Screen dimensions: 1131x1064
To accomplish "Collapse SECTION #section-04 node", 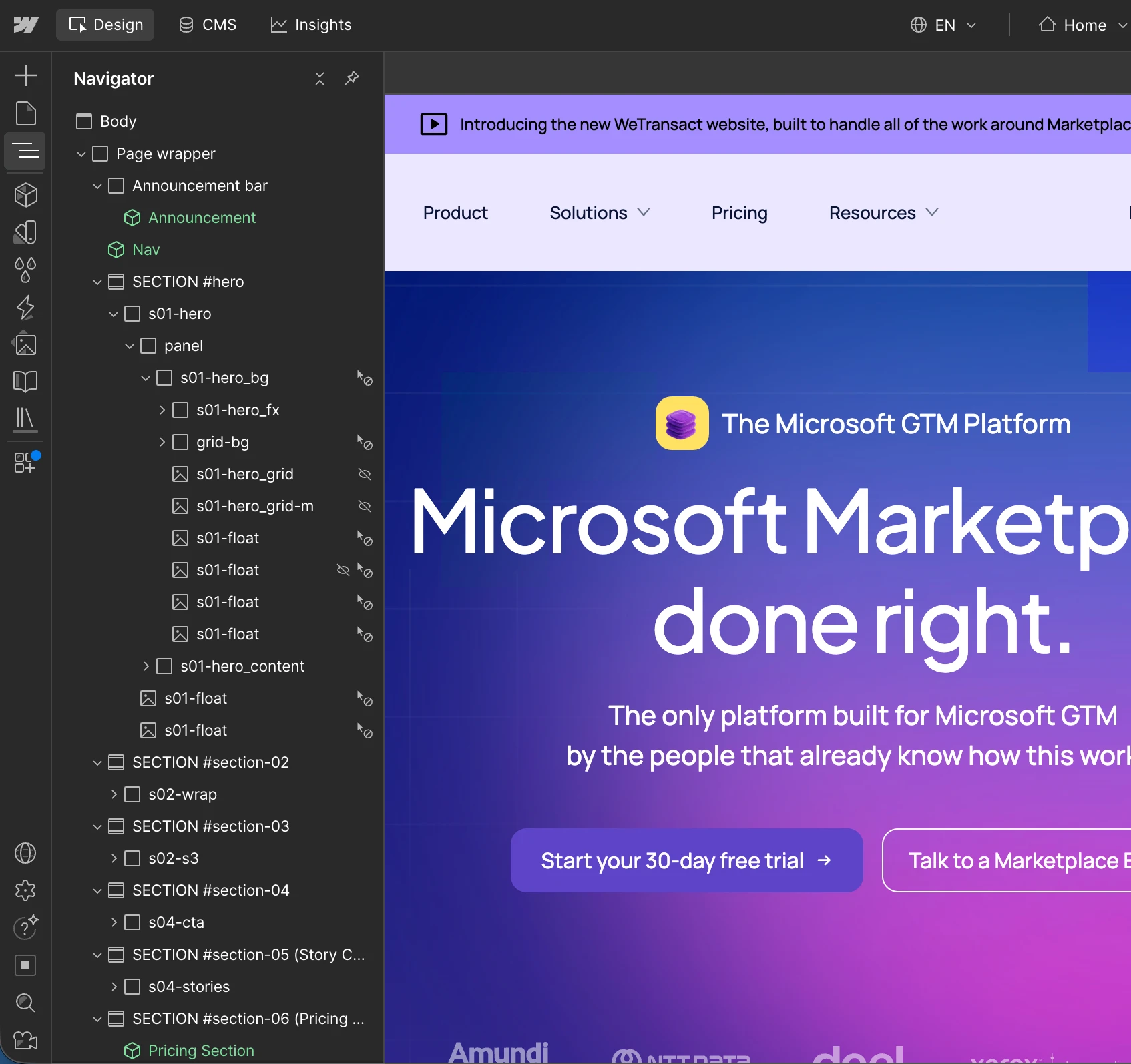I will [97, 891].
